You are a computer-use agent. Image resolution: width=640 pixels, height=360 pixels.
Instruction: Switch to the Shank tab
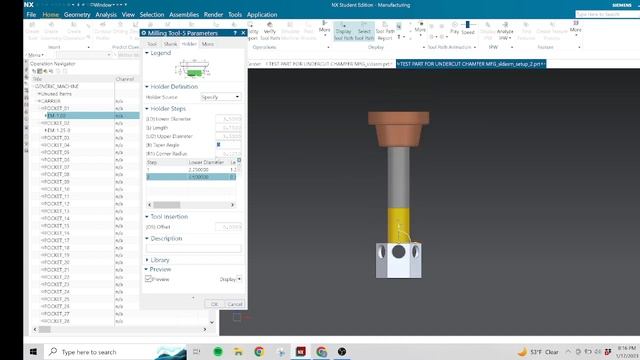[x=170, y=44]
